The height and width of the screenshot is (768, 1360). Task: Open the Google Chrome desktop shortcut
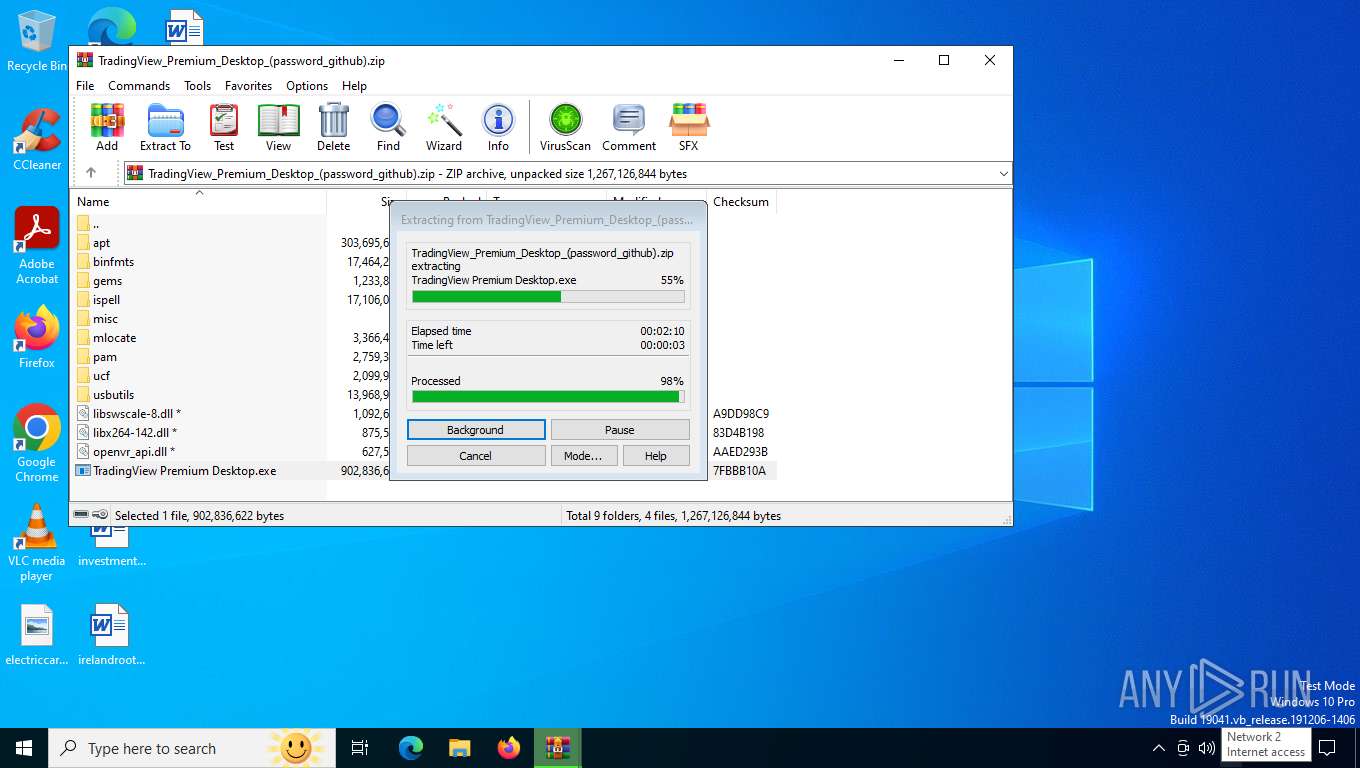(37, 444)
